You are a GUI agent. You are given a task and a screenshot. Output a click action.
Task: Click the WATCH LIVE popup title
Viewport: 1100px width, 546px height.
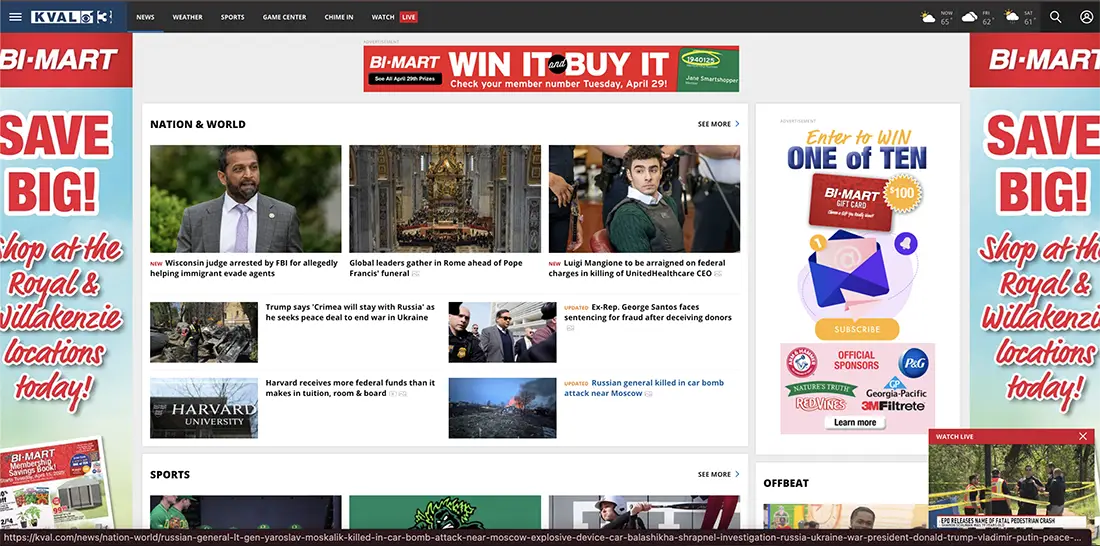pyautogui.click(x=954, y=437)
